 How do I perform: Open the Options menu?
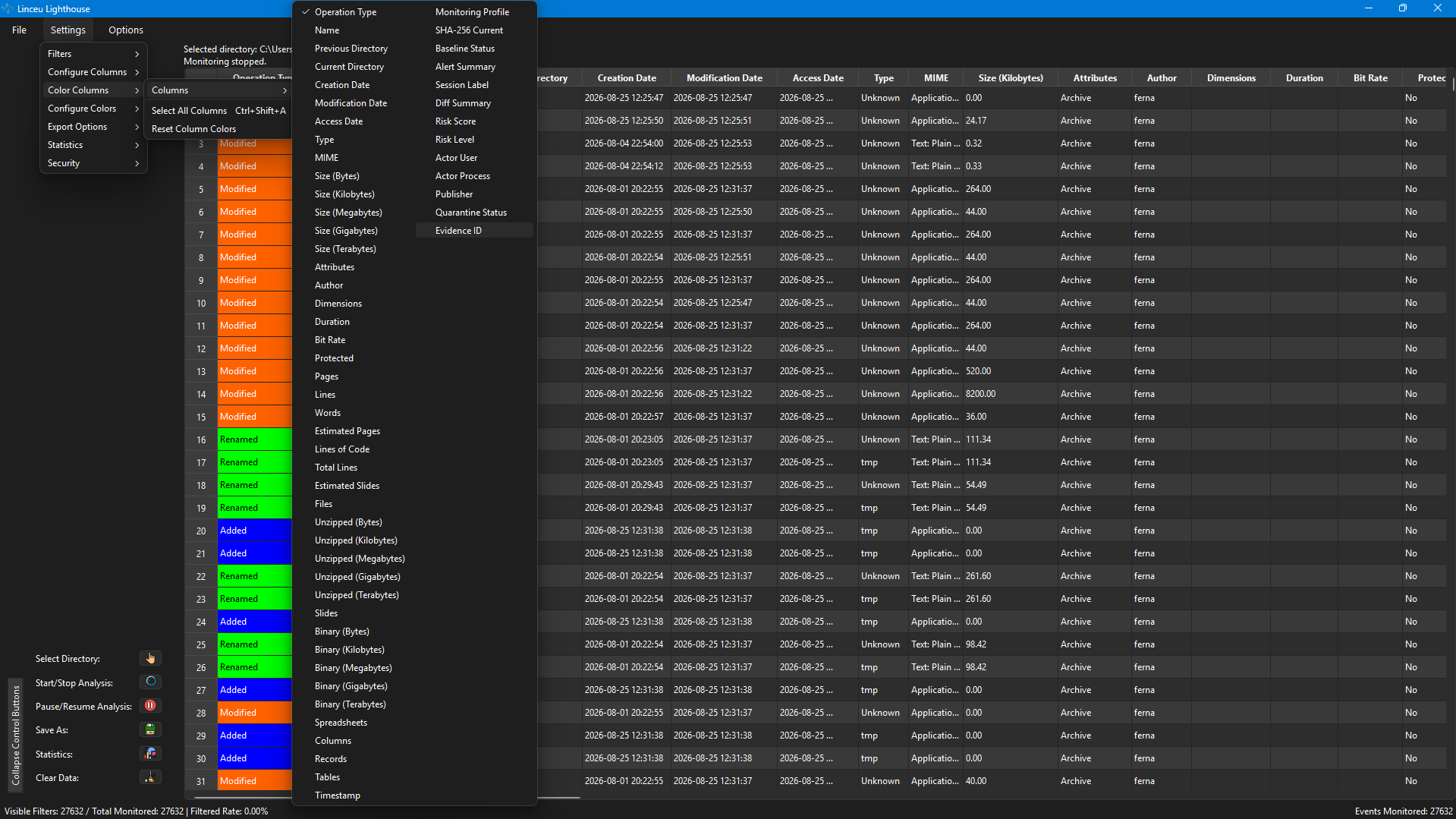[x=126, y=30]
